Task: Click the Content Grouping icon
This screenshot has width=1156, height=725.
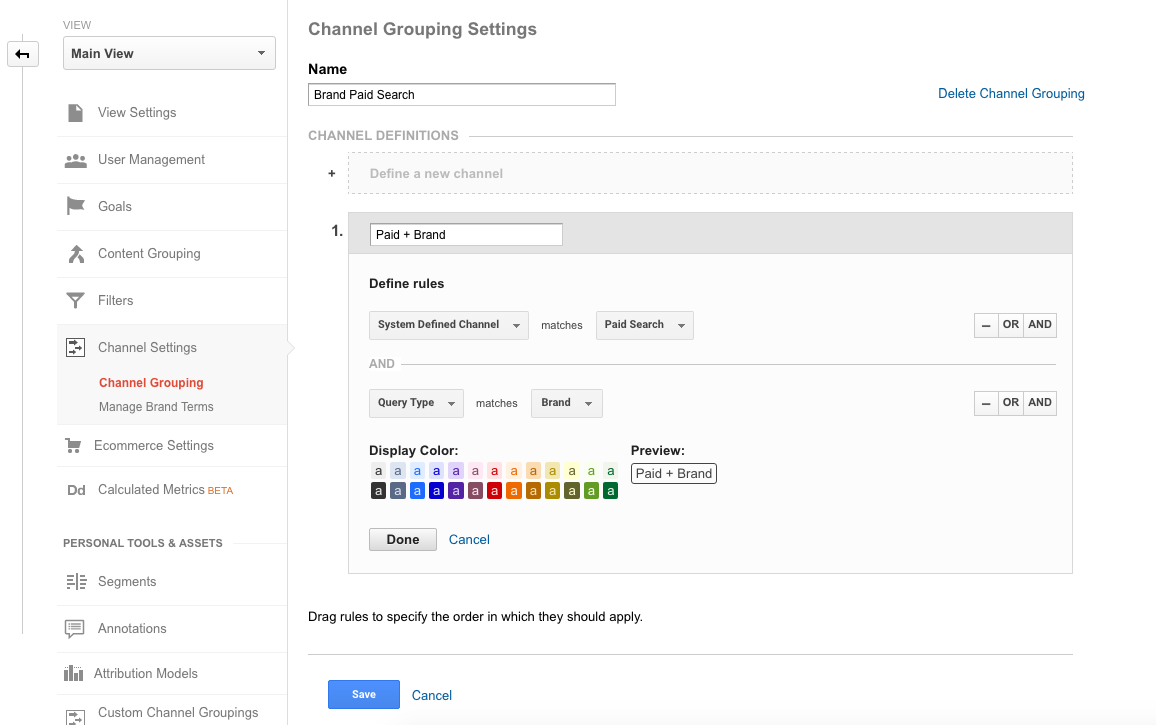Action: (75, 254)
